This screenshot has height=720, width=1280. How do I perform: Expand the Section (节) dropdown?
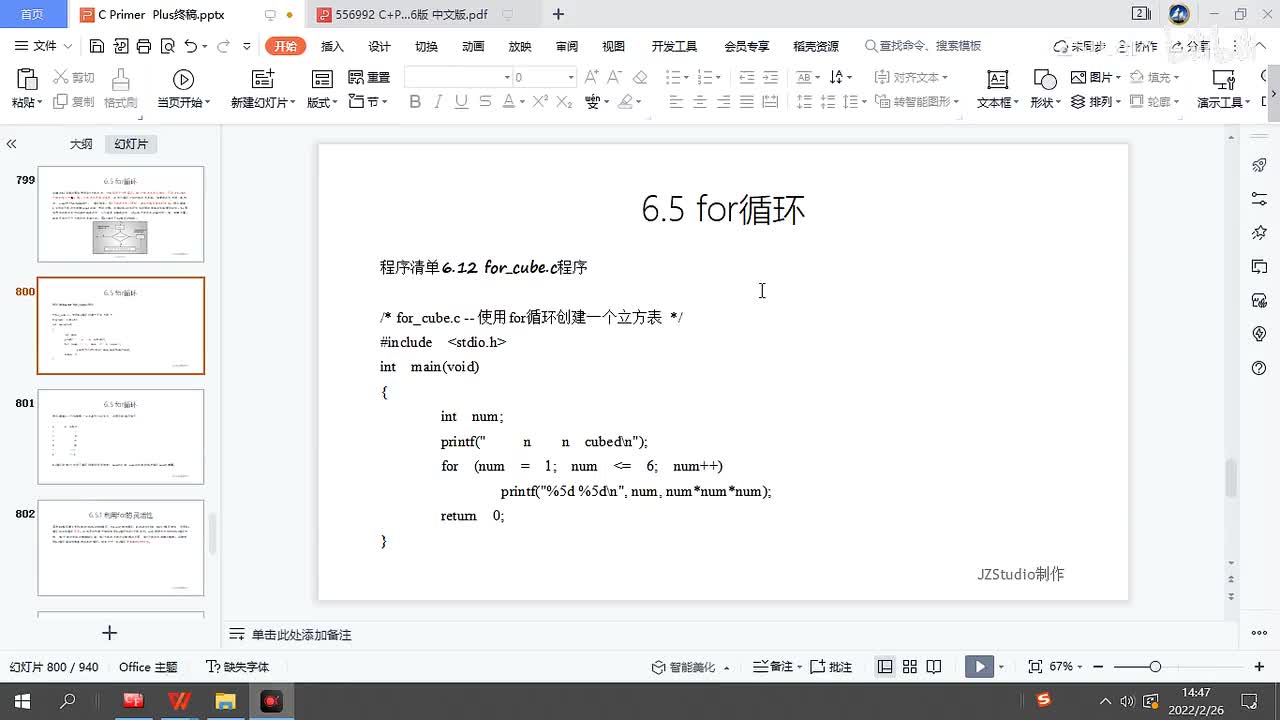click(385, 103)
